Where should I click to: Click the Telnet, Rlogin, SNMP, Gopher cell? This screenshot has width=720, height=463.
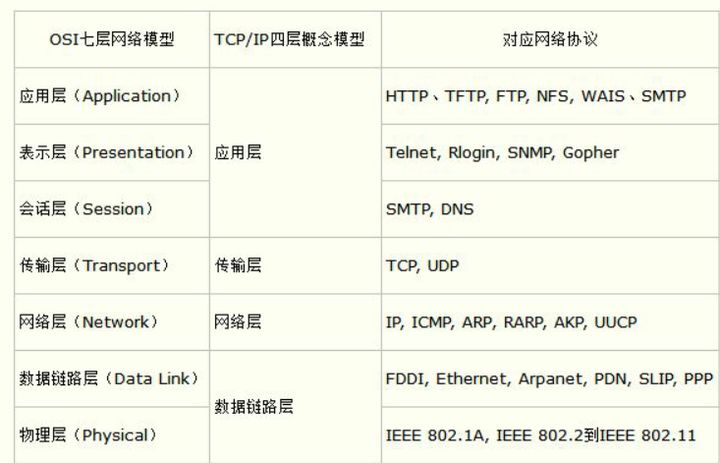(x=502, y=153)
